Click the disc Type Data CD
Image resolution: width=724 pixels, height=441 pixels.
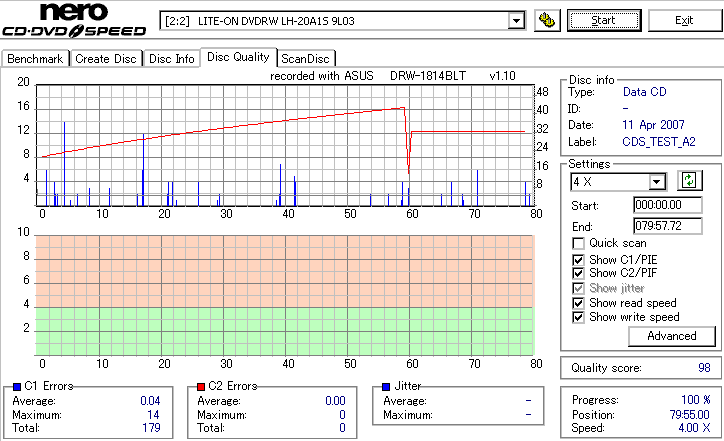645,92
